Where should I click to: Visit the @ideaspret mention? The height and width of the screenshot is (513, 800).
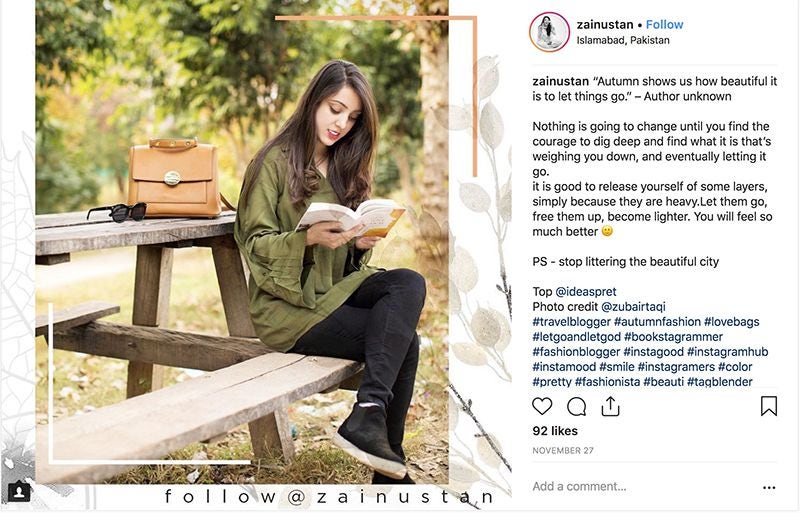click(586, 291)
